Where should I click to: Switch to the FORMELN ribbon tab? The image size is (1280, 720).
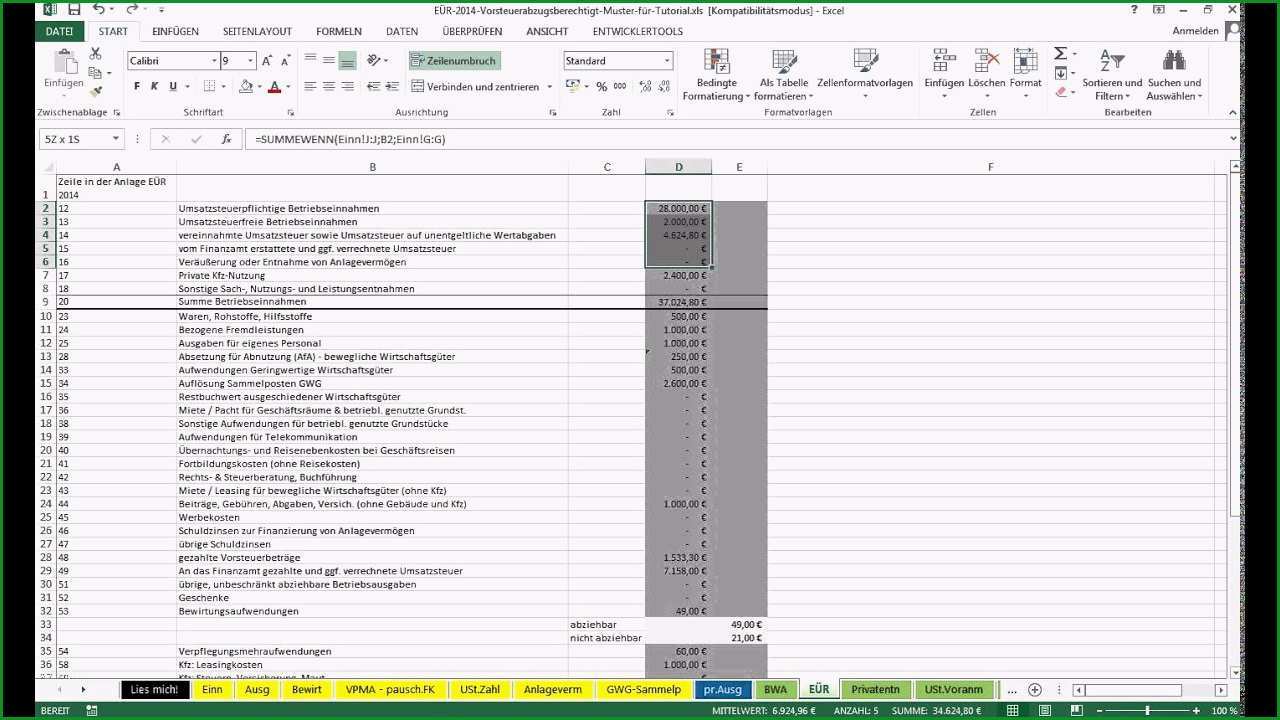click(x=337, y=32)
